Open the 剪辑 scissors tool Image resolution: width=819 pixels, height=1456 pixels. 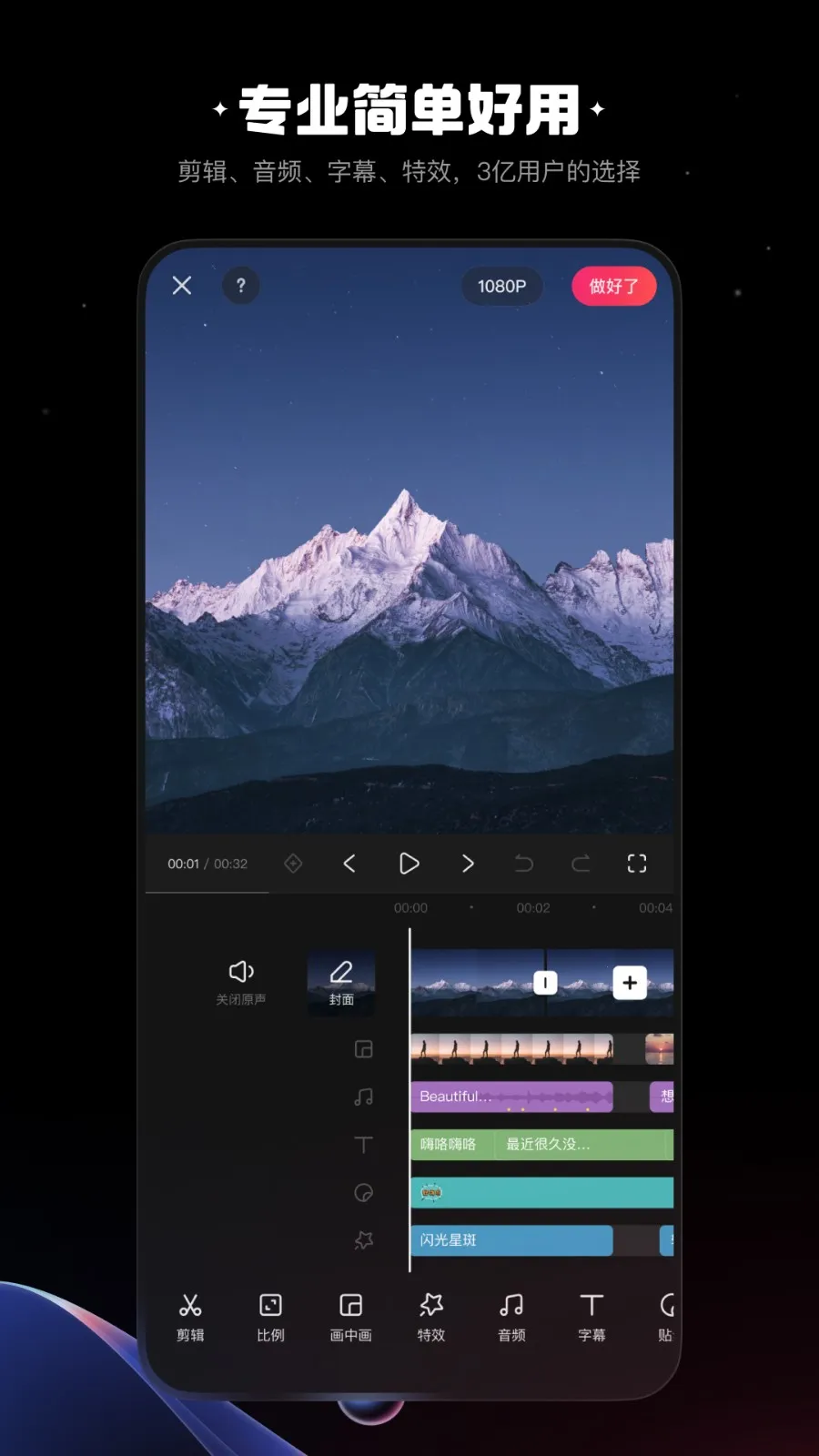tap(190, 1317)
